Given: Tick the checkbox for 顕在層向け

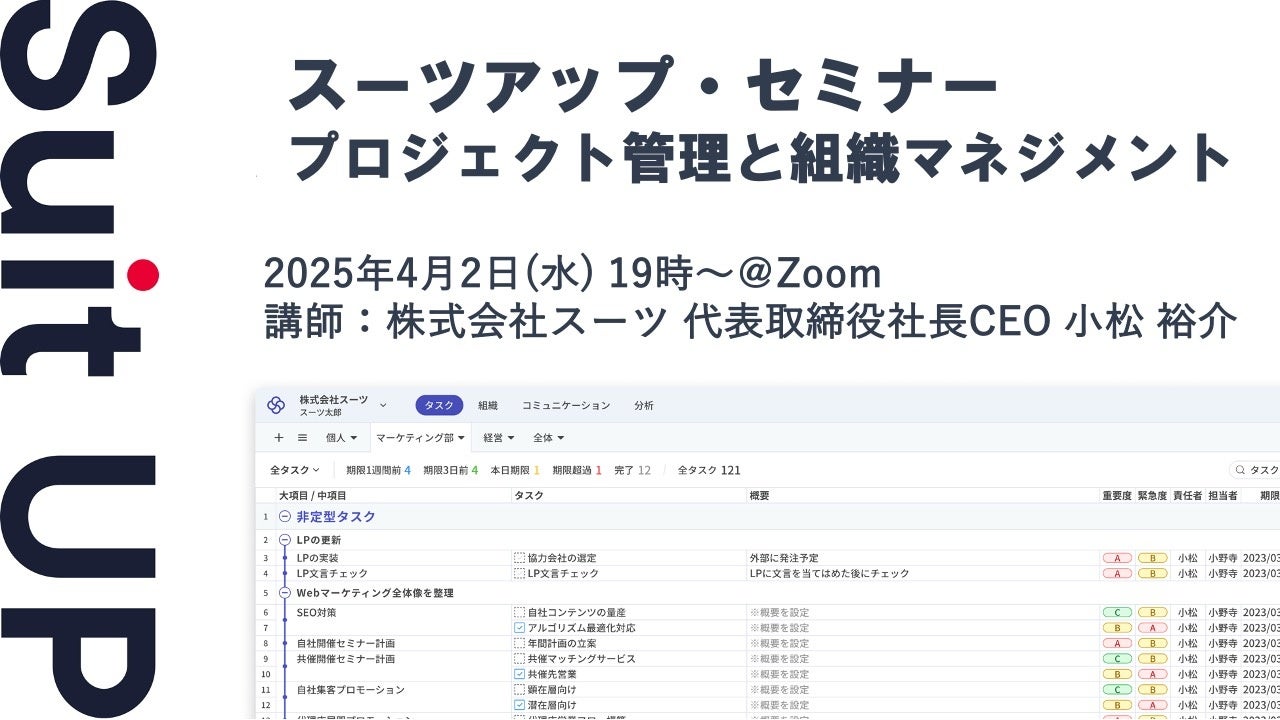Looking at the screenshot, I should (519, 690).
